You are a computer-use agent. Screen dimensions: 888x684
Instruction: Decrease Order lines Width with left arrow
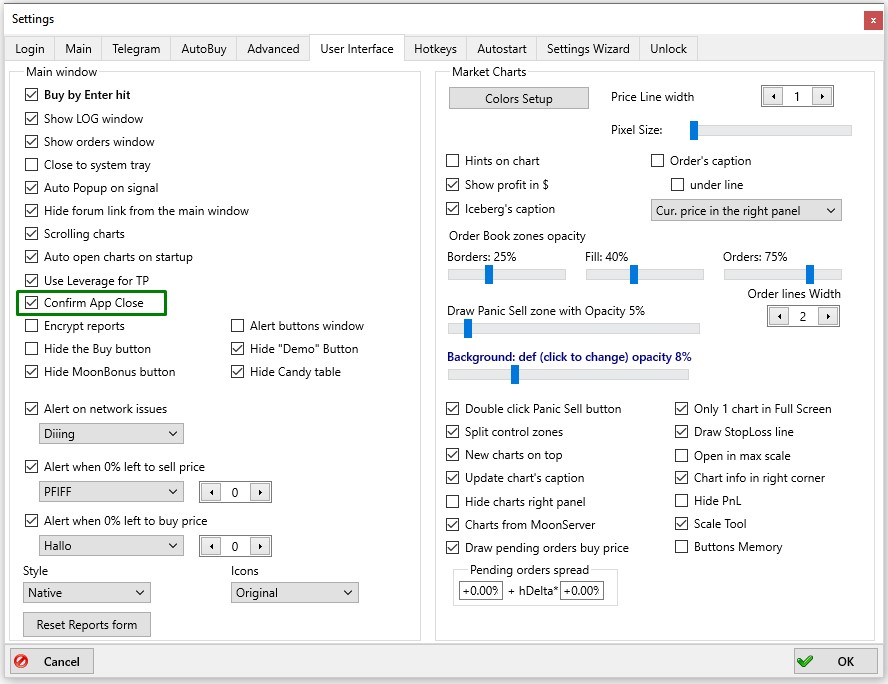[779, 317]
